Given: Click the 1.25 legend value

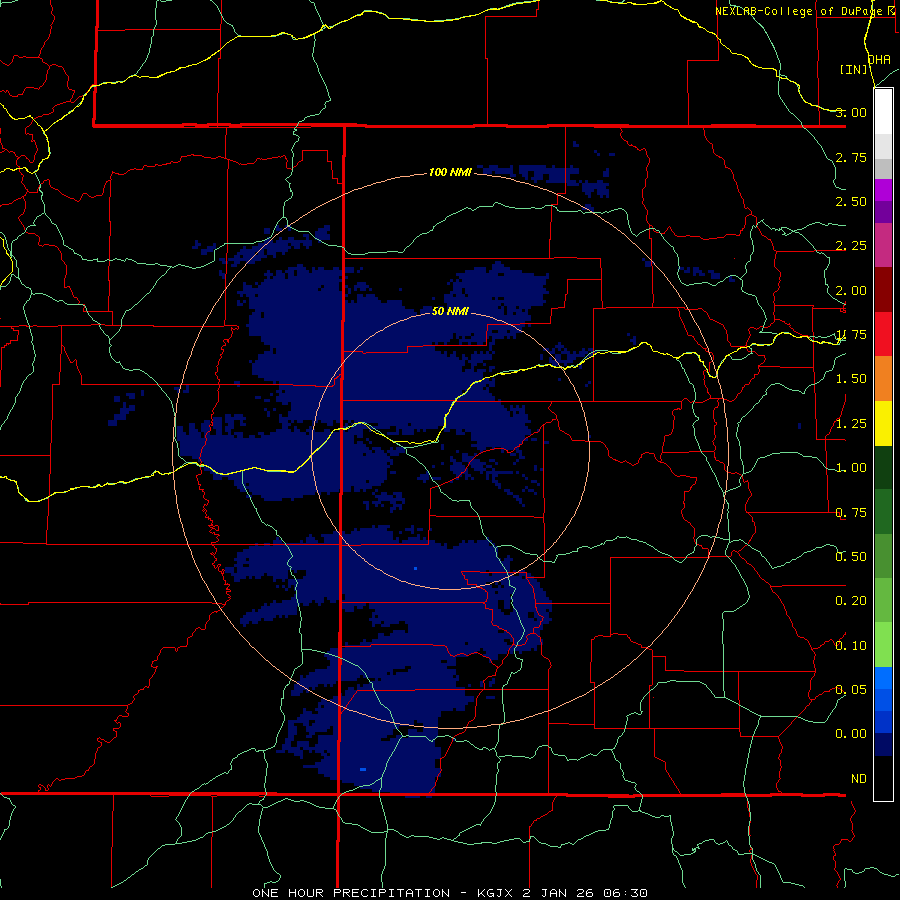Looking at the screenshot, I should click(851, 424).
